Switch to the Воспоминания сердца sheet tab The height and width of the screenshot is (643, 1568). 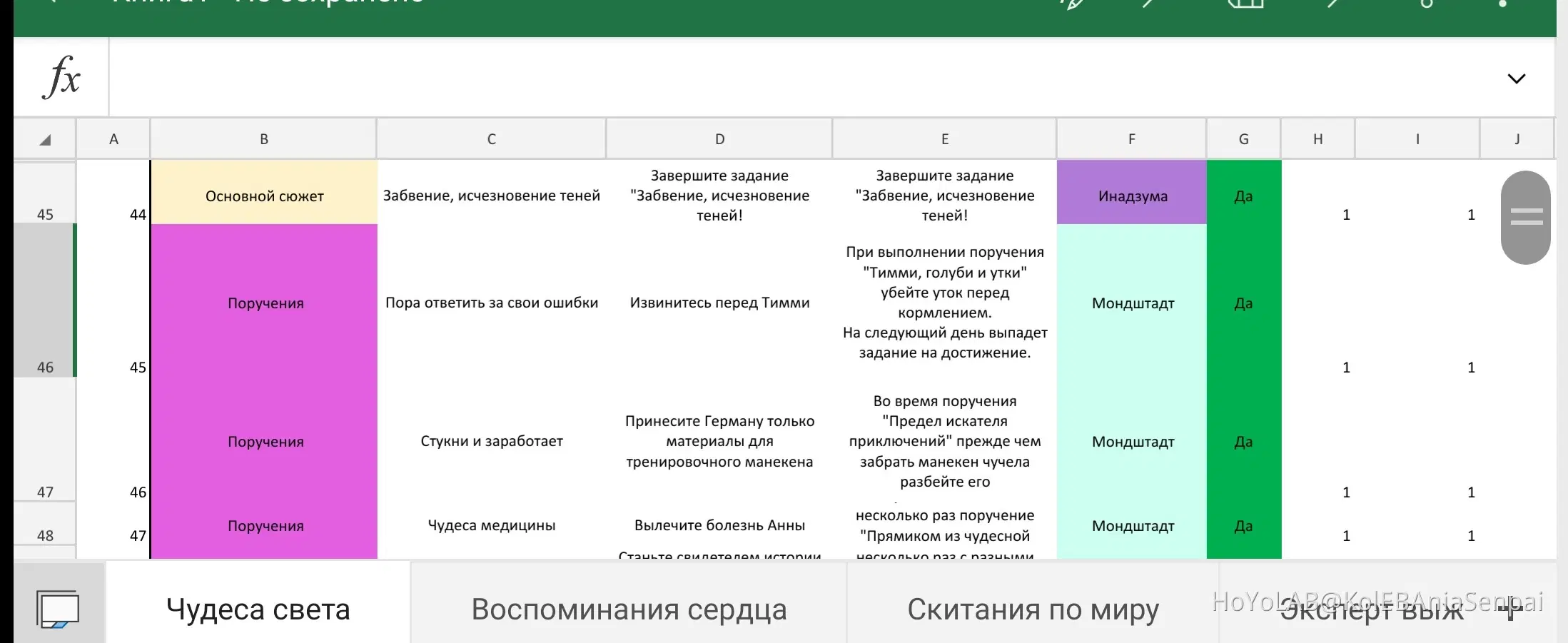(628, 609)
